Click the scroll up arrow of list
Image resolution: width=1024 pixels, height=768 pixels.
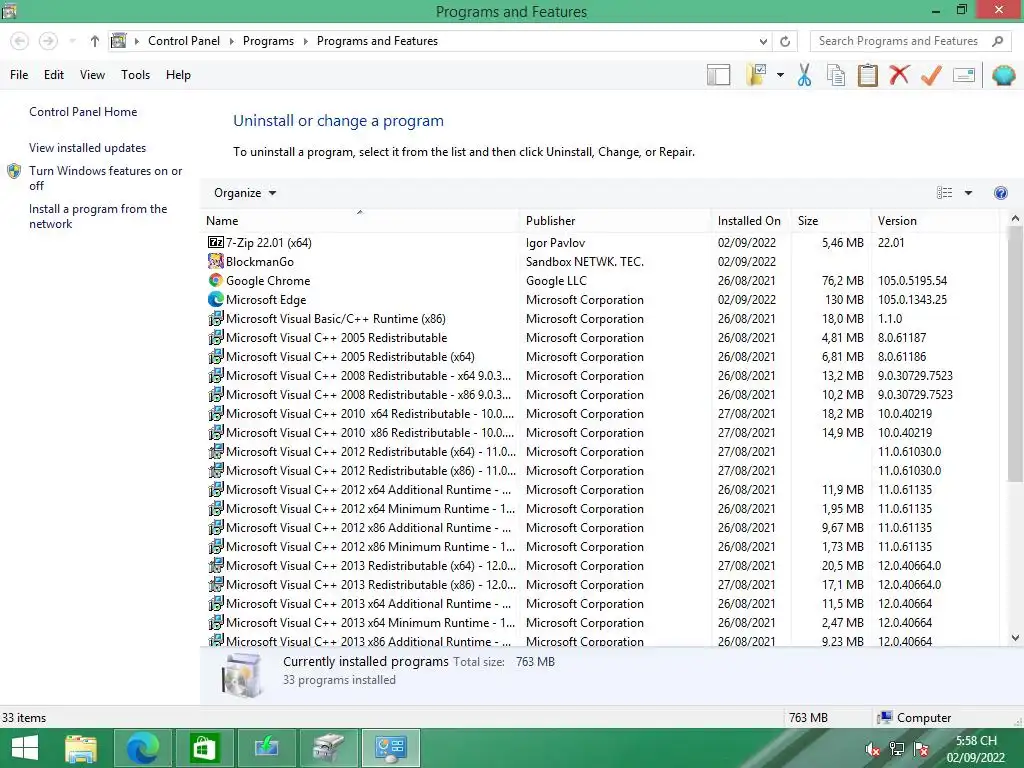[x=1015, y=219]
